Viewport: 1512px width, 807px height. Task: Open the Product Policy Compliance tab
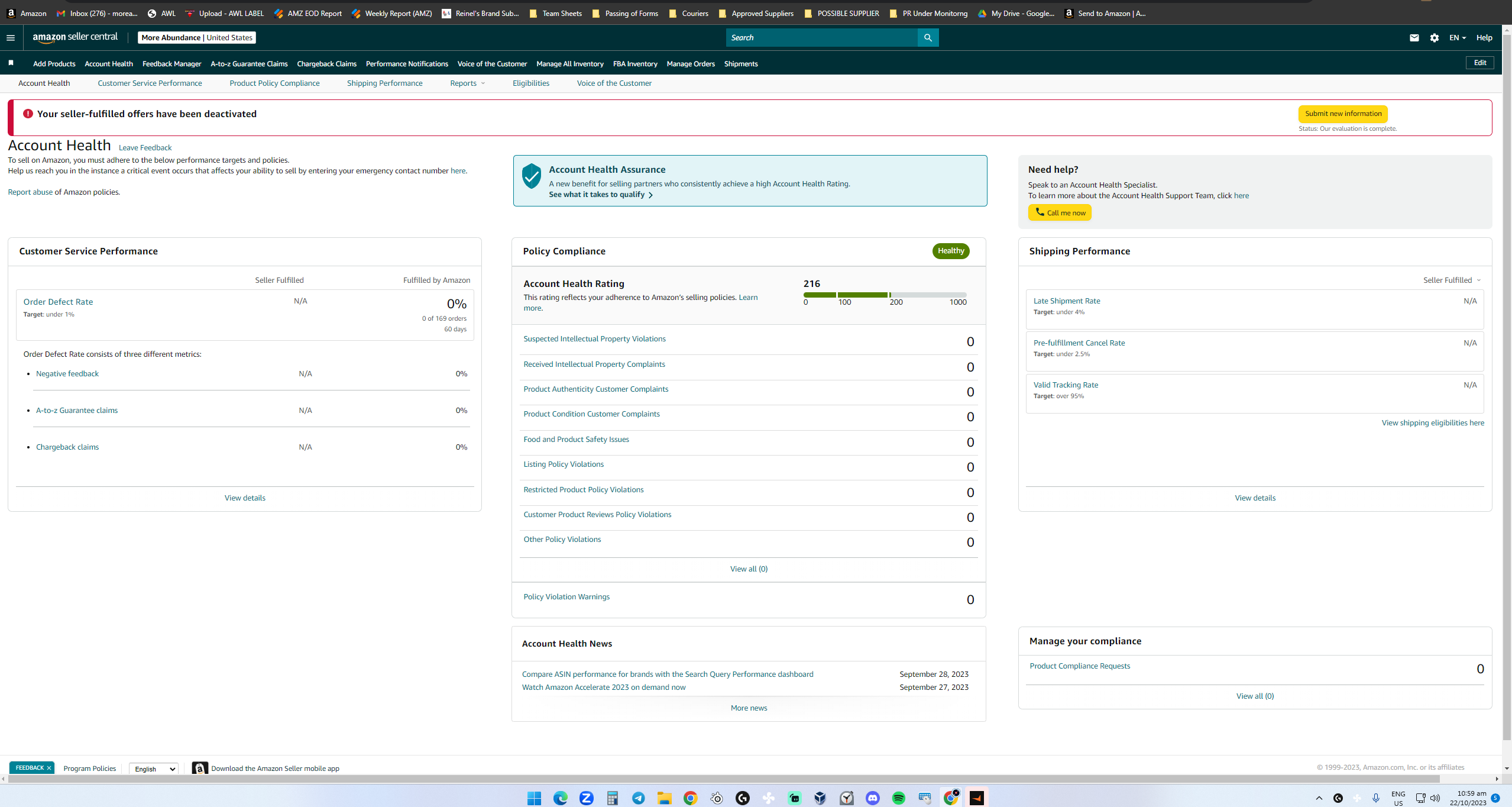(x=274, y=83)
